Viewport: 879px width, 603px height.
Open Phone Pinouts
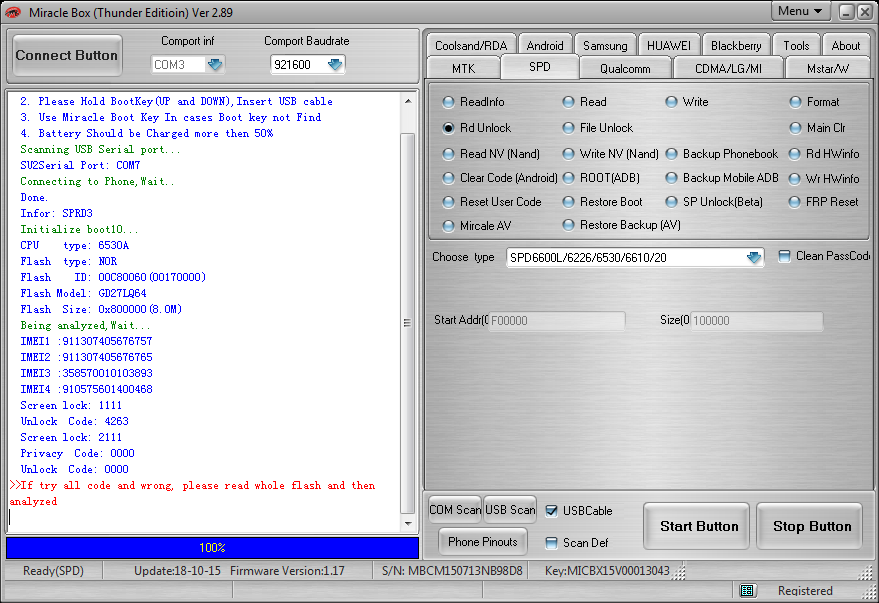point(483,542)
